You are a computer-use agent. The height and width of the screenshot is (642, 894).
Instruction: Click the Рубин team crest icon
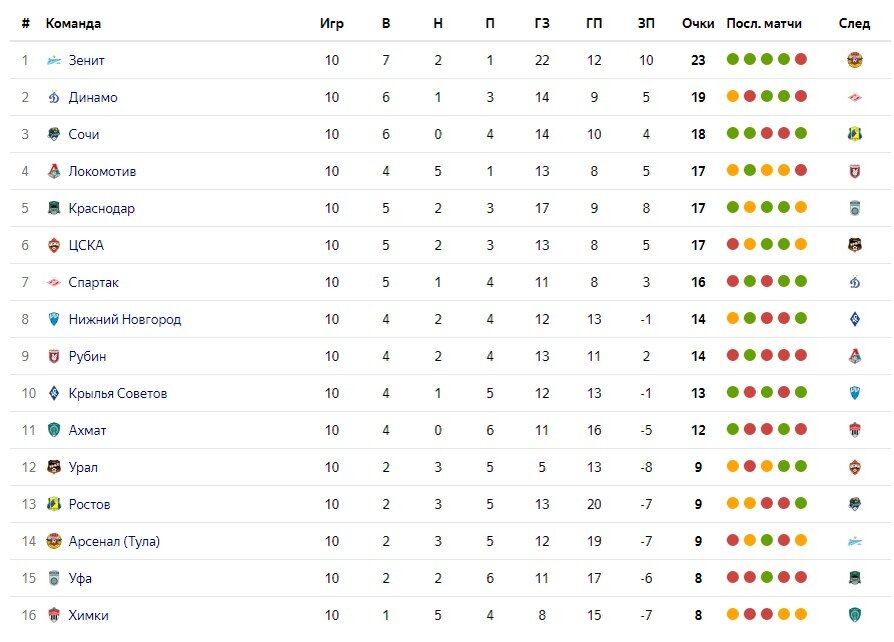[54, 356]
